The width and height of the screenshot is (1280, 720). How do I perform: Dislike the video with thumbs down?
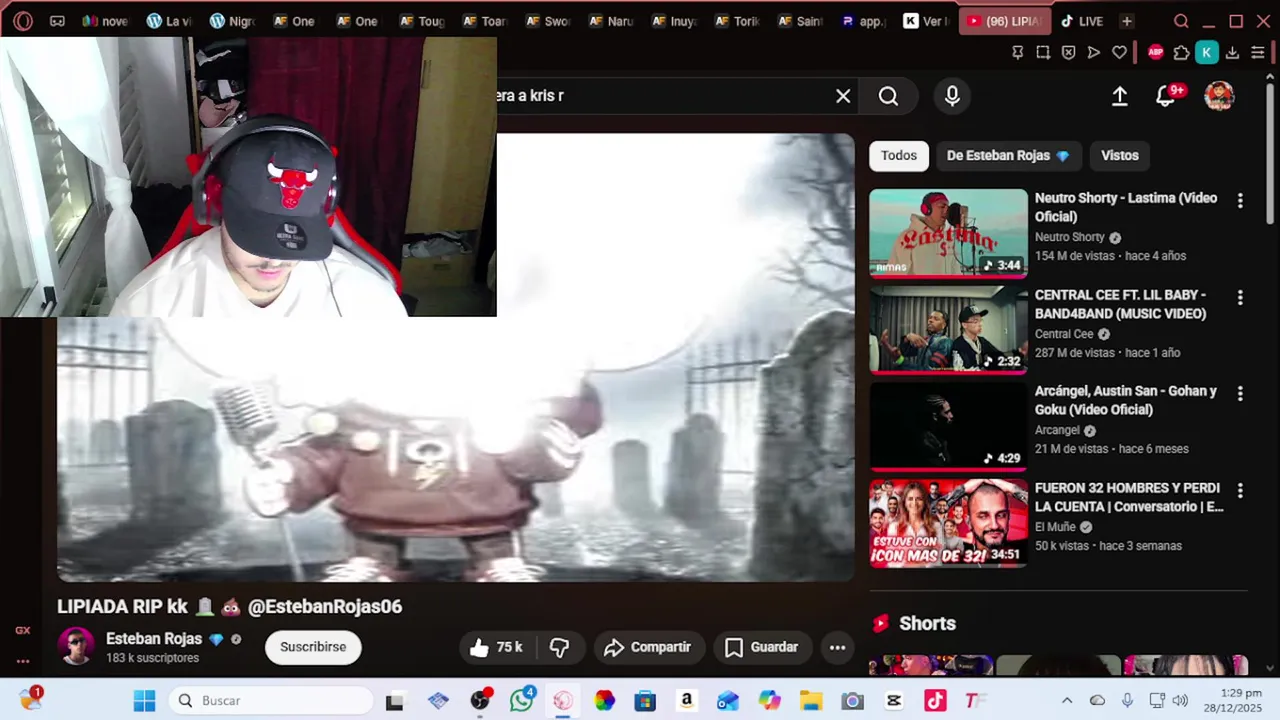560,647
